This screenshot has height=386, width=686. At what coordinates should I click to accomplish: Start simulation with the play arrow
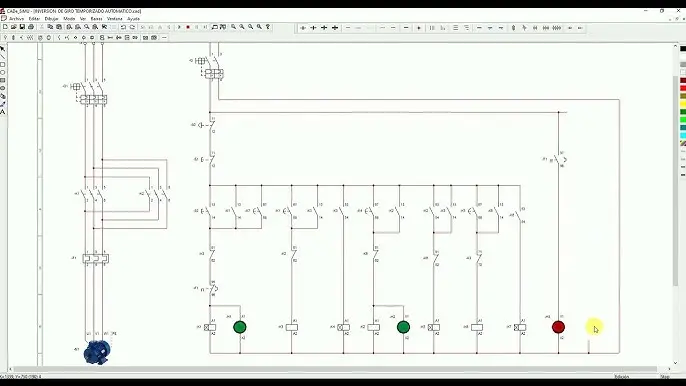click(x=179, y=27)
